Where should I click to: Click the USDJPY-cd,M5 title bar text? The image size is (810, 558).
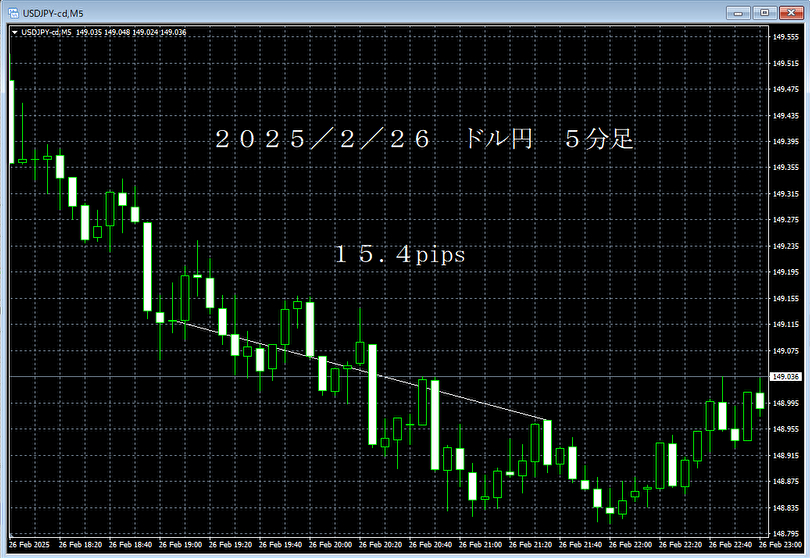coord(53,13)
